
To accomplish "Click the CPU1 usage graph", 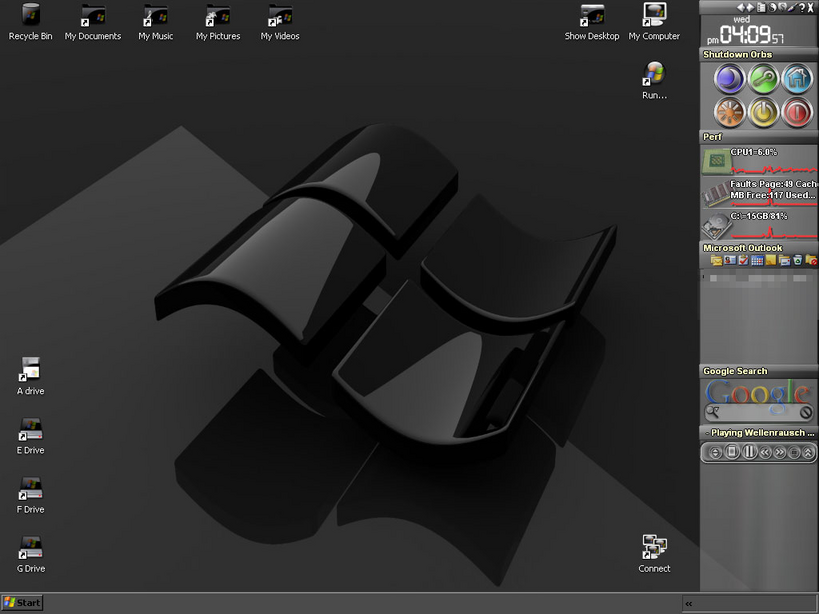I will click(771, 166).
